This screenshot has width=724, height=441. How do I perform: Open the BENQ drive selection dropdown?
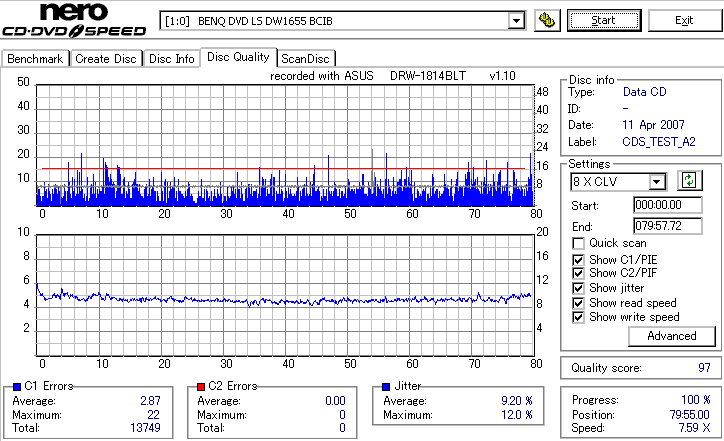(516, 21)
